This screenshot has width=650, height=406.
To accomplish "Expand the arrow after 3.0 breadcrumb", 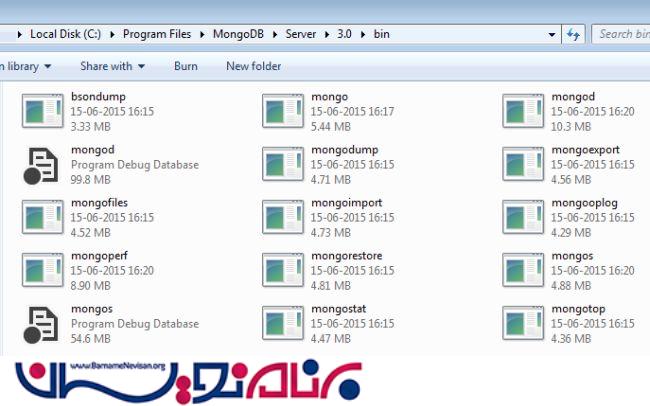I will point(363,34).
